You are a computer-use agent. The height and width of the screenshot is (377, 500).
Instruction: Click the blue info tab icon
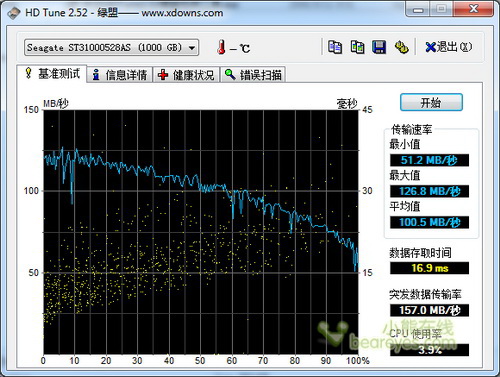click(x=96, y=75)
